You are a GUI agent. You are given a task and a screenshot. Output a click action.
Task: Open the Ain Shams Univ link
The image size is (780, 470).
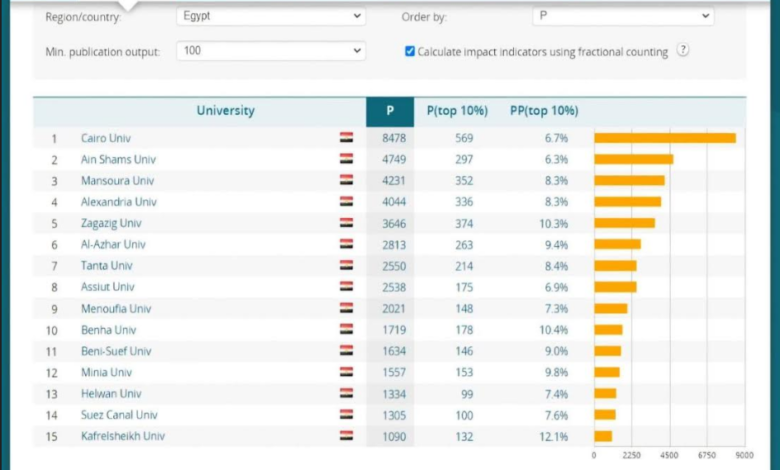pos(118,160)
